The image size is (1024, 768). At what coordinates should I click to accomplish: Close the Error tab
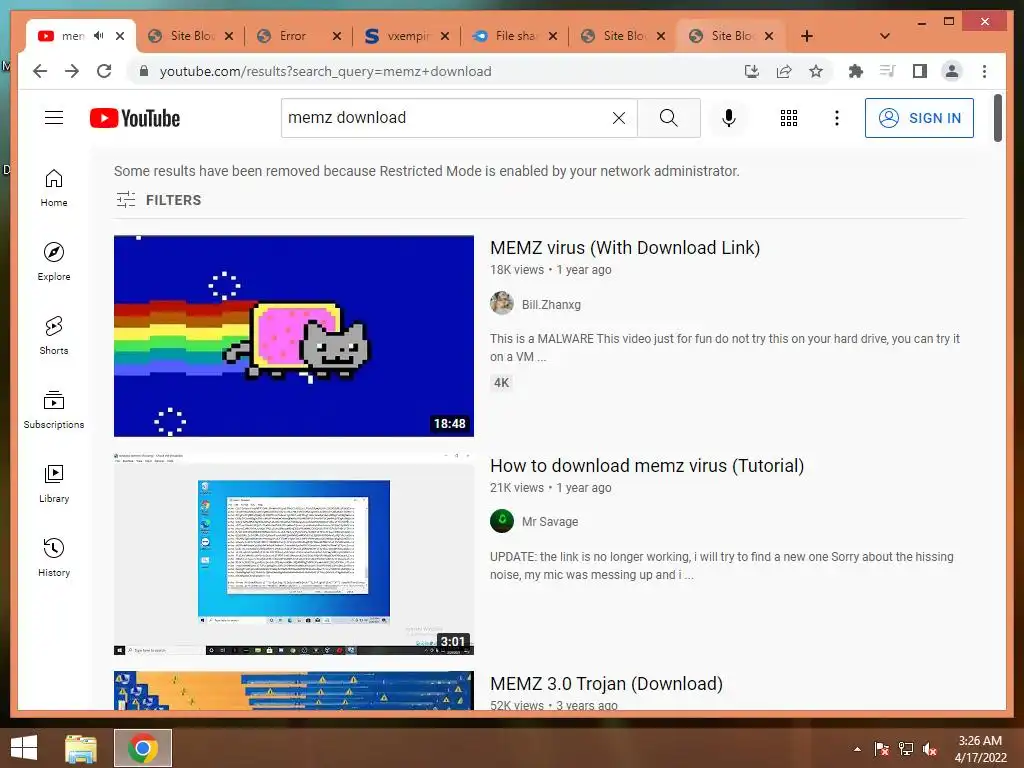click(336, 36)
